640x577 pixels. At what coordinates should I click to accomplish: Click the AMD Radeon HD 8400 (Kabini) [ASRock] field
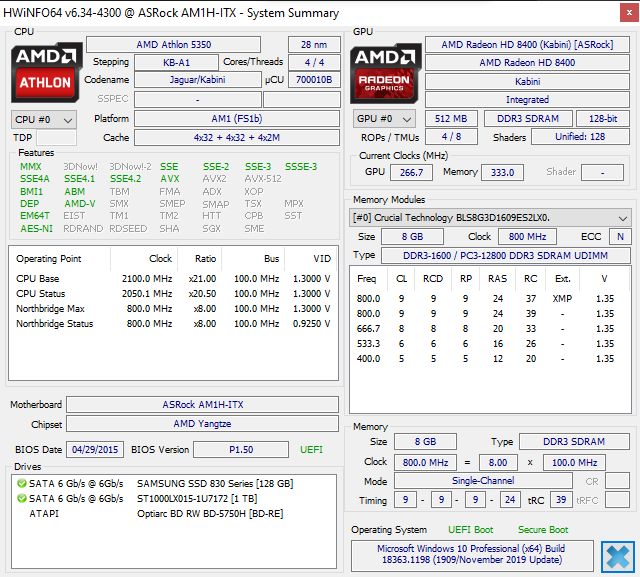[527, 44]
